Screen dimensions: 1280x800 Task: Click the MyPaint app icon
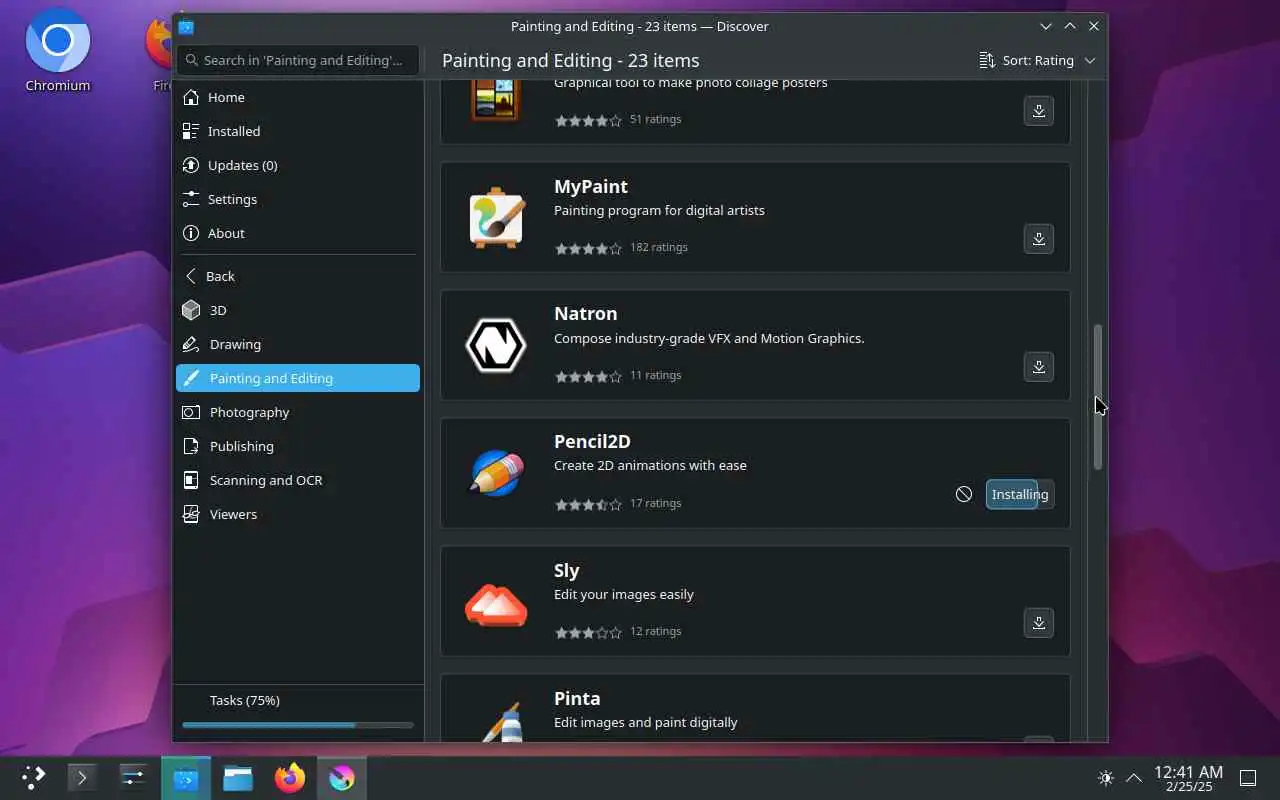[x=496, y=217]
